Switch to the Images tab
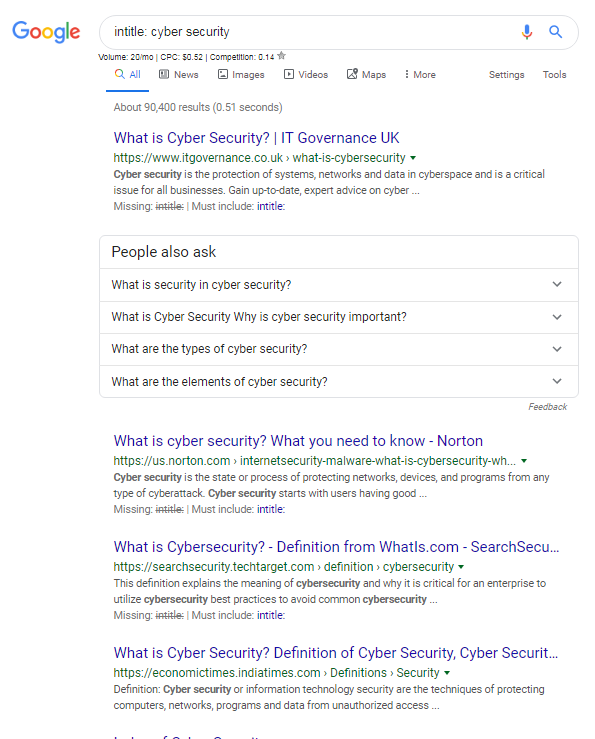 pyautogui.click(x=241, y=74)
